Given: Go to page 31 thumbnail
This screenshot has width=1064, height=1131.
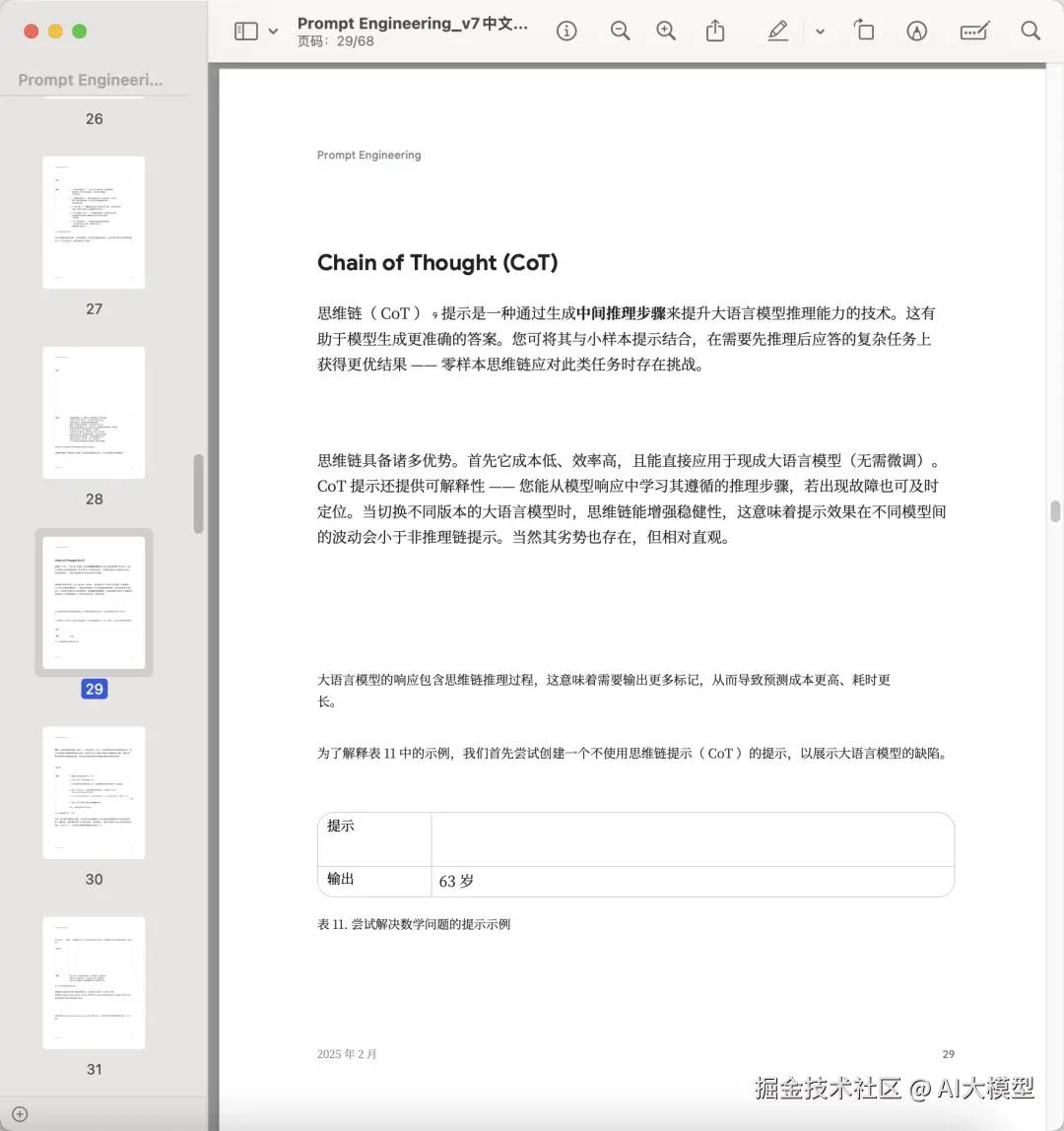Looking at the screenshot, I should [94, 983].
